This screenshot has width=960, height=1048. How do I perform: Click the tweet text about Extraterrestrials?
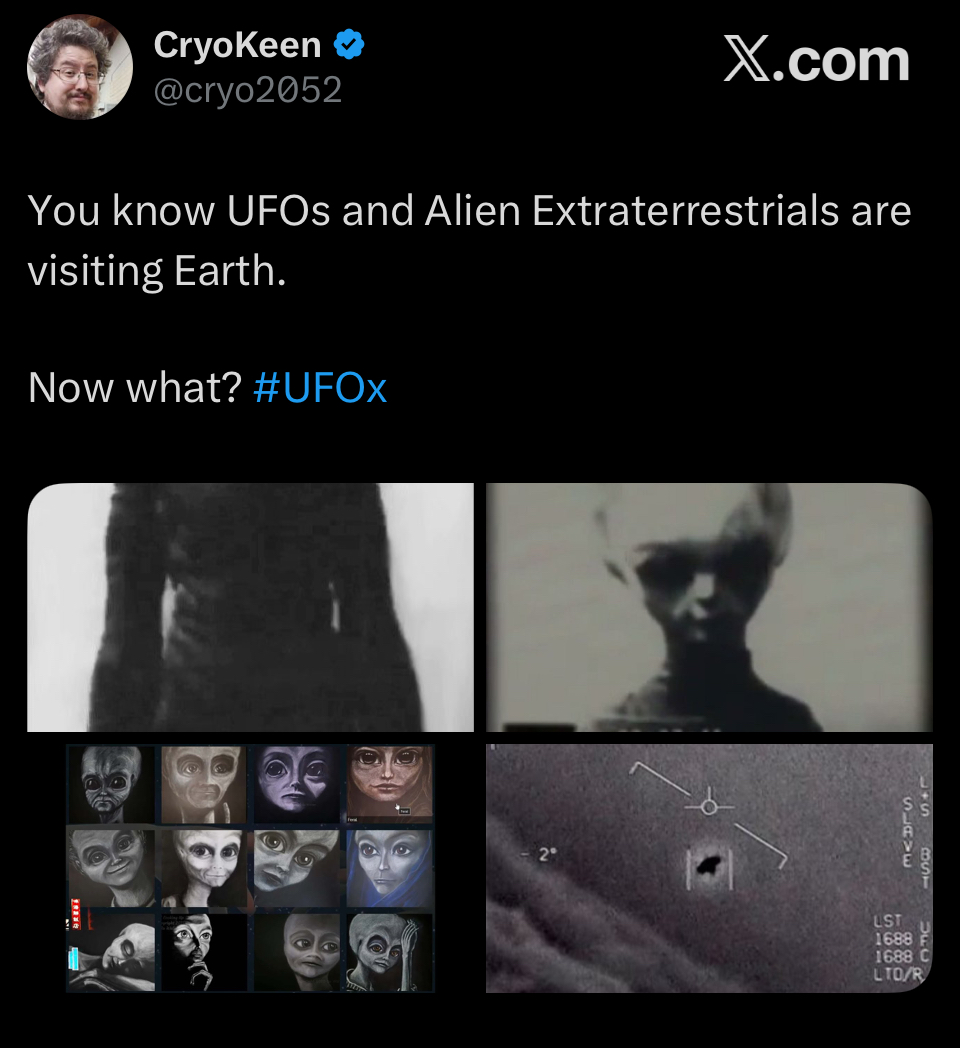coord(469,241)
